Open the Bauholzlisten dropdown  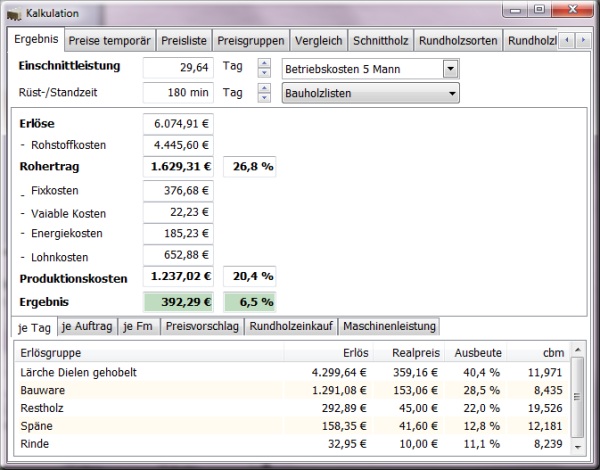370,93
